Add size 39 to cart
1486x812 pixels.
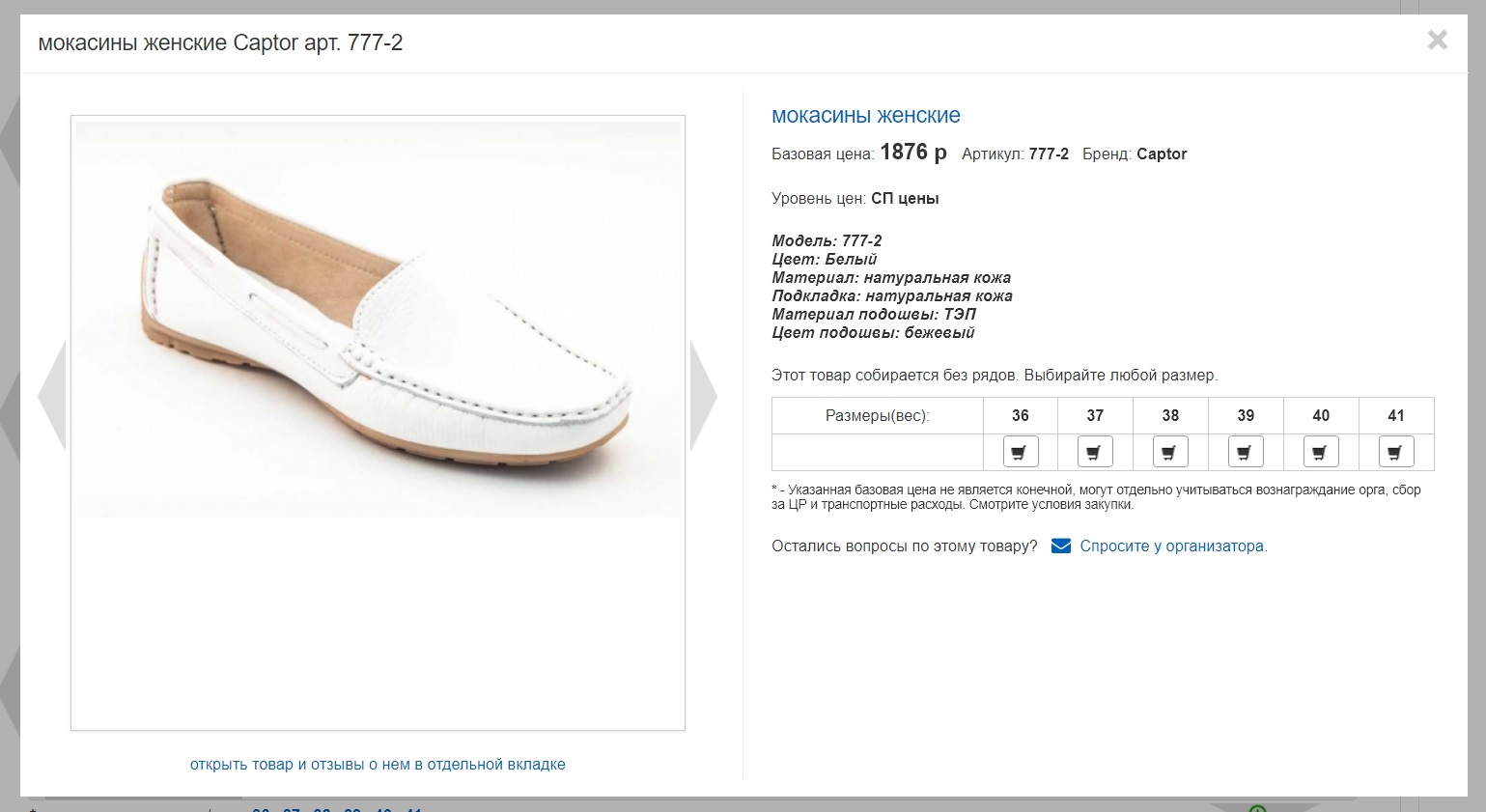point(1246,452)
